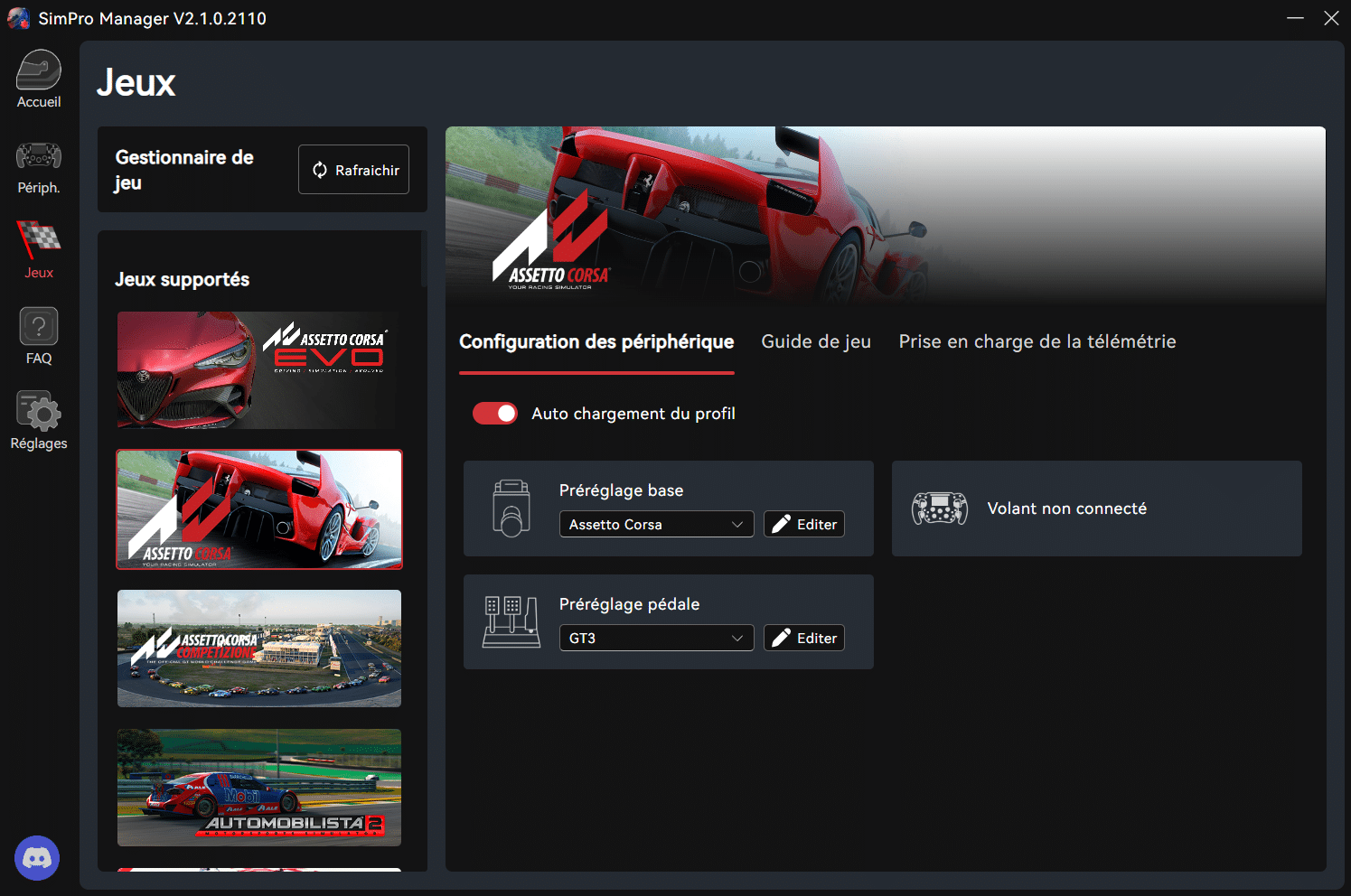1351x896 pixels.
Task: Select Automobilista 2 game thumbnail
Action: pyautogui.click(x=259, y=788)
